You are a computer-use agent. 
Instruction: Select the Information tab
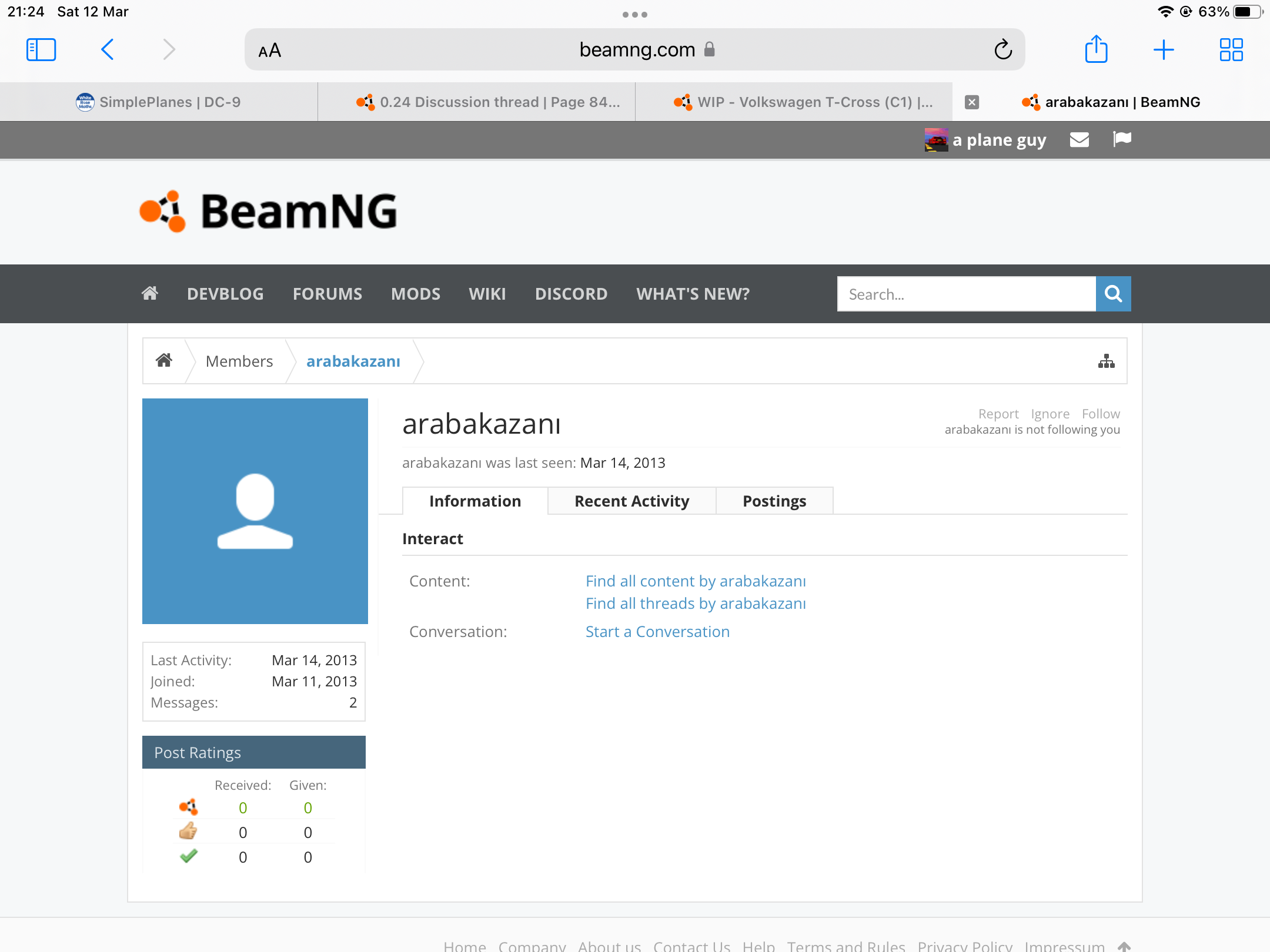pos(475,501)
